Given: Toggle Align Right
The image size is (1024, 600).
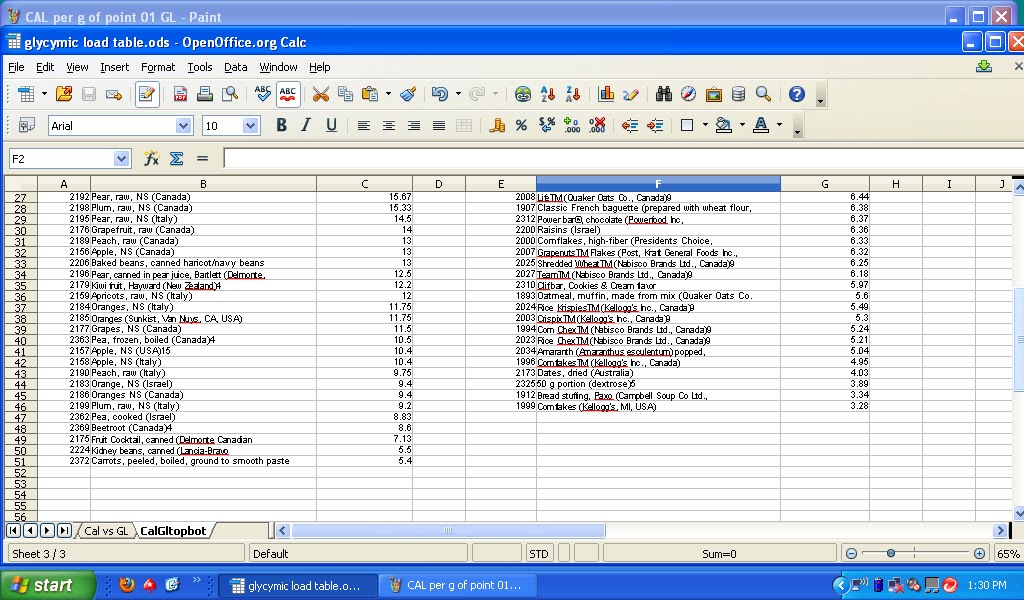Looking at the screenshot, I should click(x=413, y=125).
